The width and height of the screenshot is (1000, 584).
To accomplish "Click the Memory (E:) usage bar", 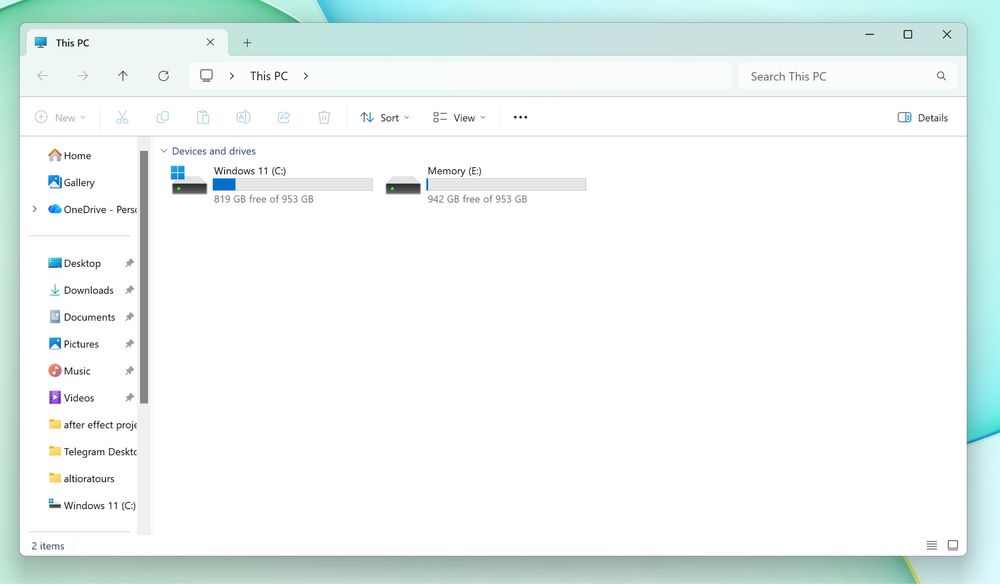I will coord(506,184).
